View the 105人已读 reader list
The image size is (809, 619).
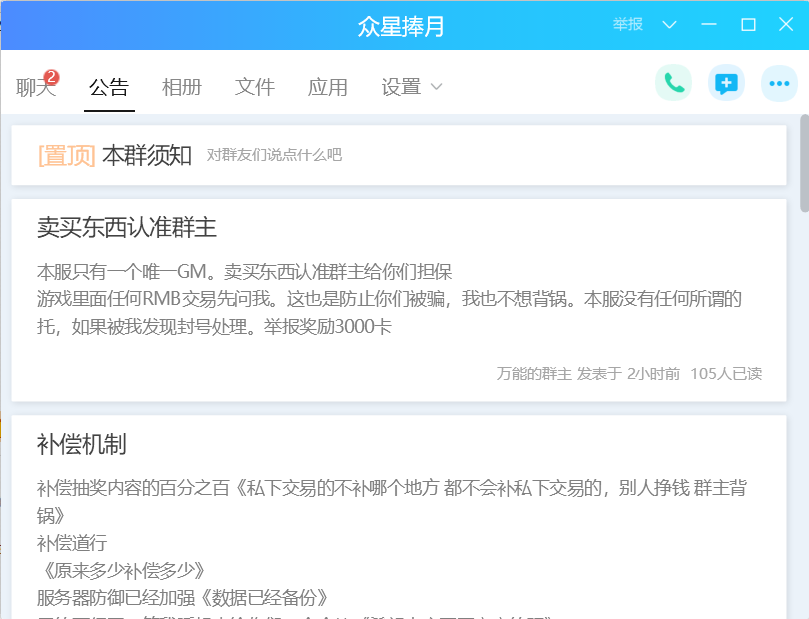pyautogui.click(x=726, y=374)
